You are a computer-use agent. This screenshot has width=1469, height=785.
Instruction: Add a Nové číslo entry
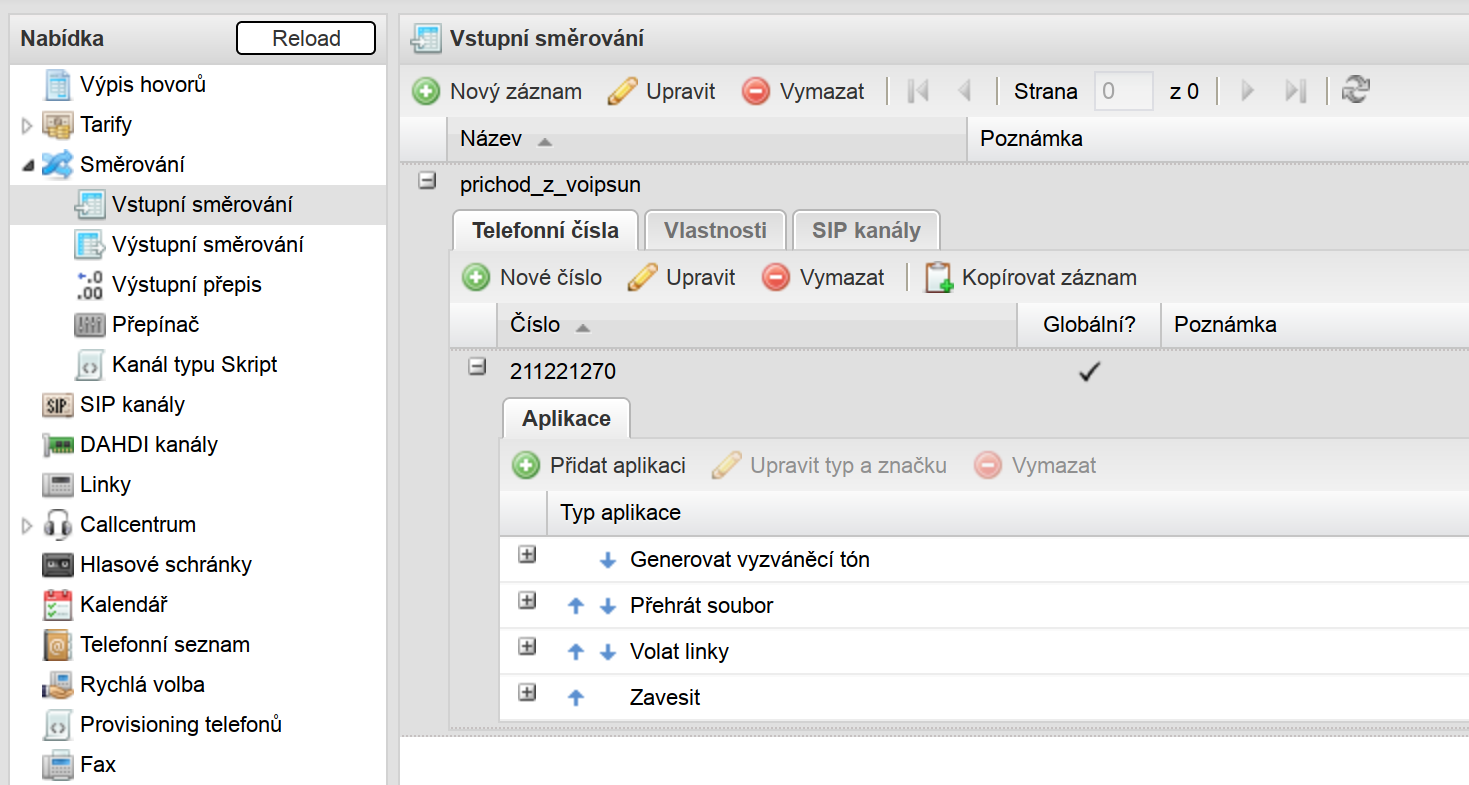pyautogui.click(x=532, y=277)
